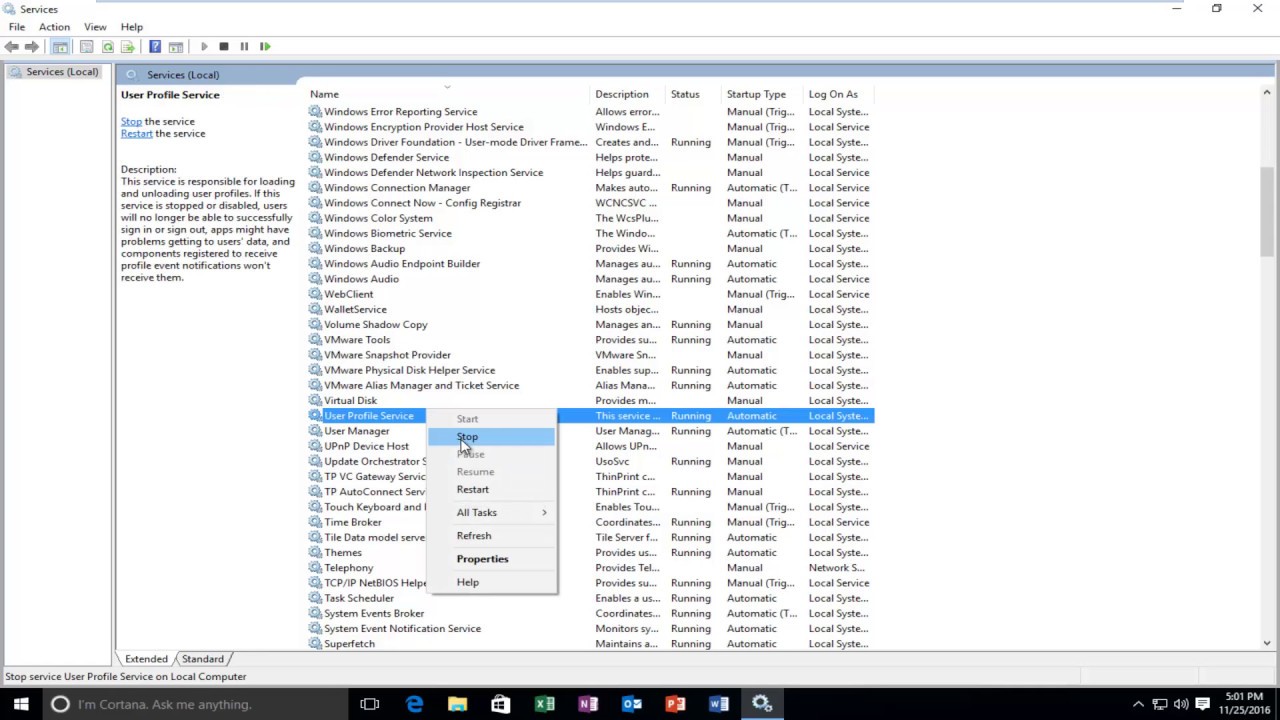Select the Themes service gear icon
1280x720 pixels.
coord(315,553)
